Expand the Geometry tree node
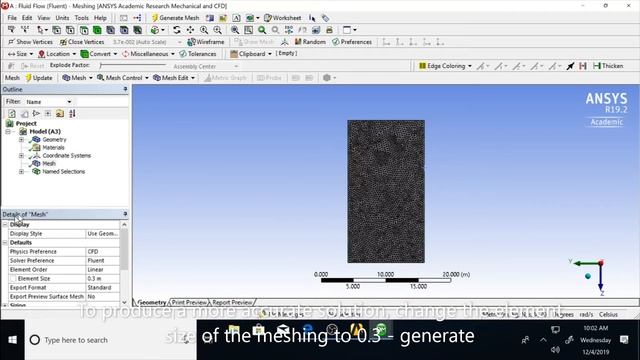Screen dimensions: 640x360 [21, 140]
